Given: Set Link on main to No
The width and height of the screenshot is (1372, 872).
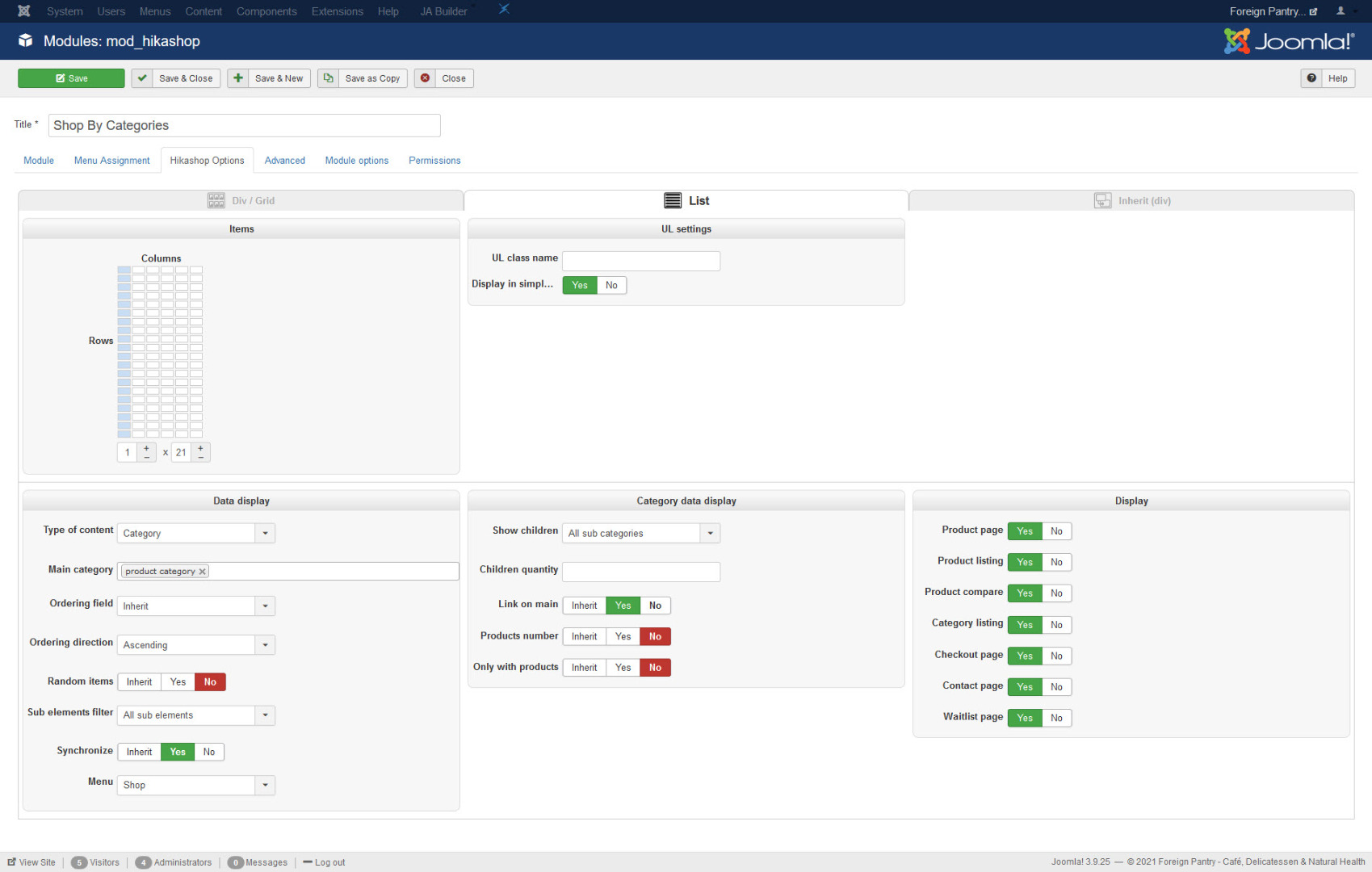Looking at the screenshot, I should pos(655,606).
